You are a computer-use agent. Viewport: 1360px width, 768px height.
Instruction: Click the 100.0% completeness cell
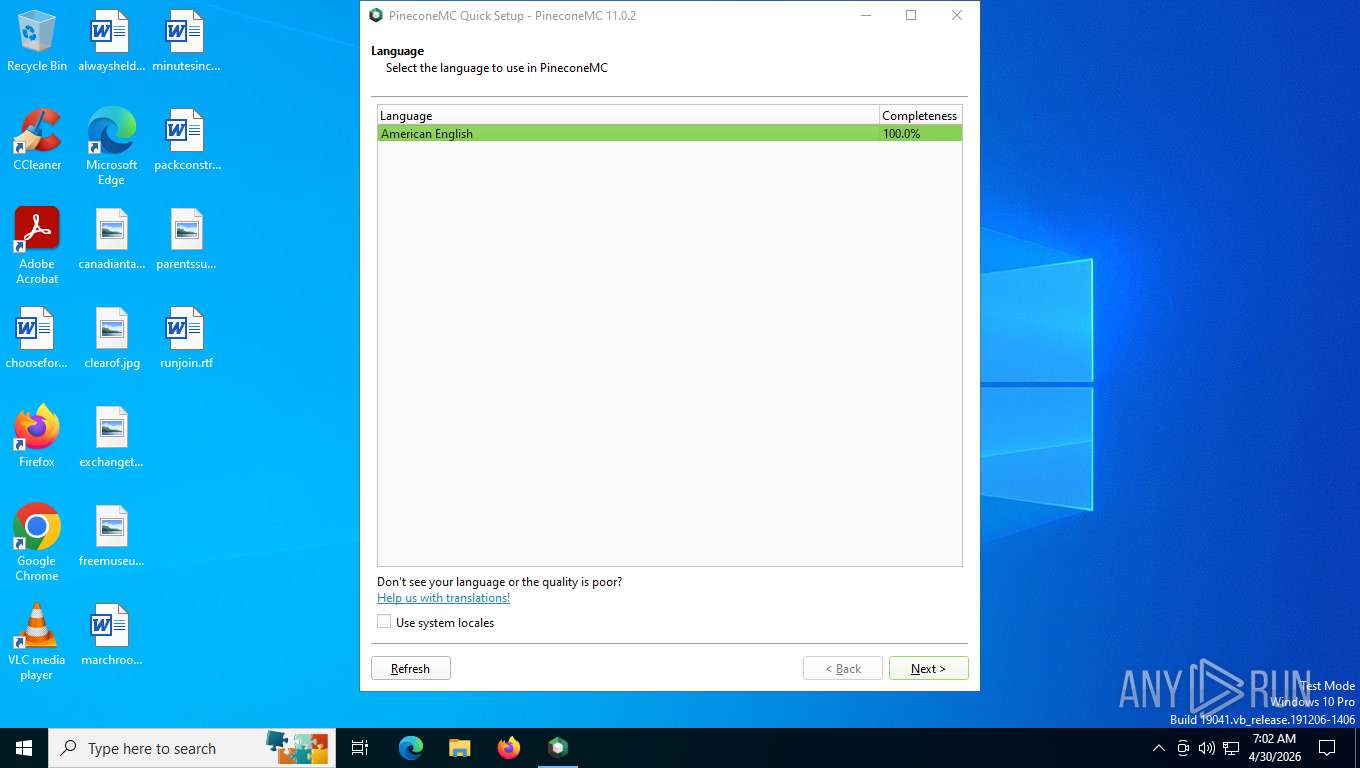point(920,133)
